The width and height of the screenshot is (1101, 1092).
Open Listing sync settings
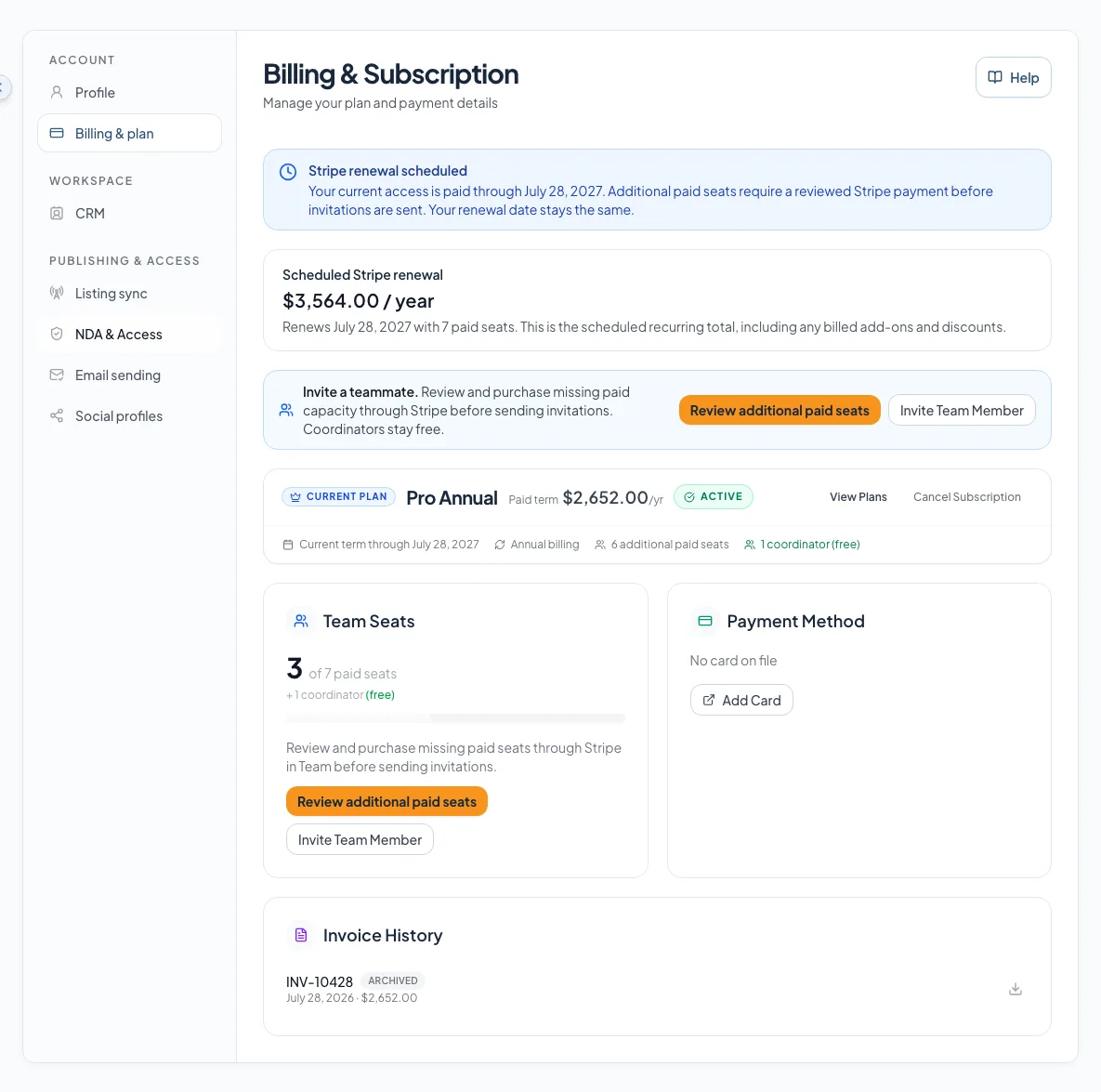129,294
